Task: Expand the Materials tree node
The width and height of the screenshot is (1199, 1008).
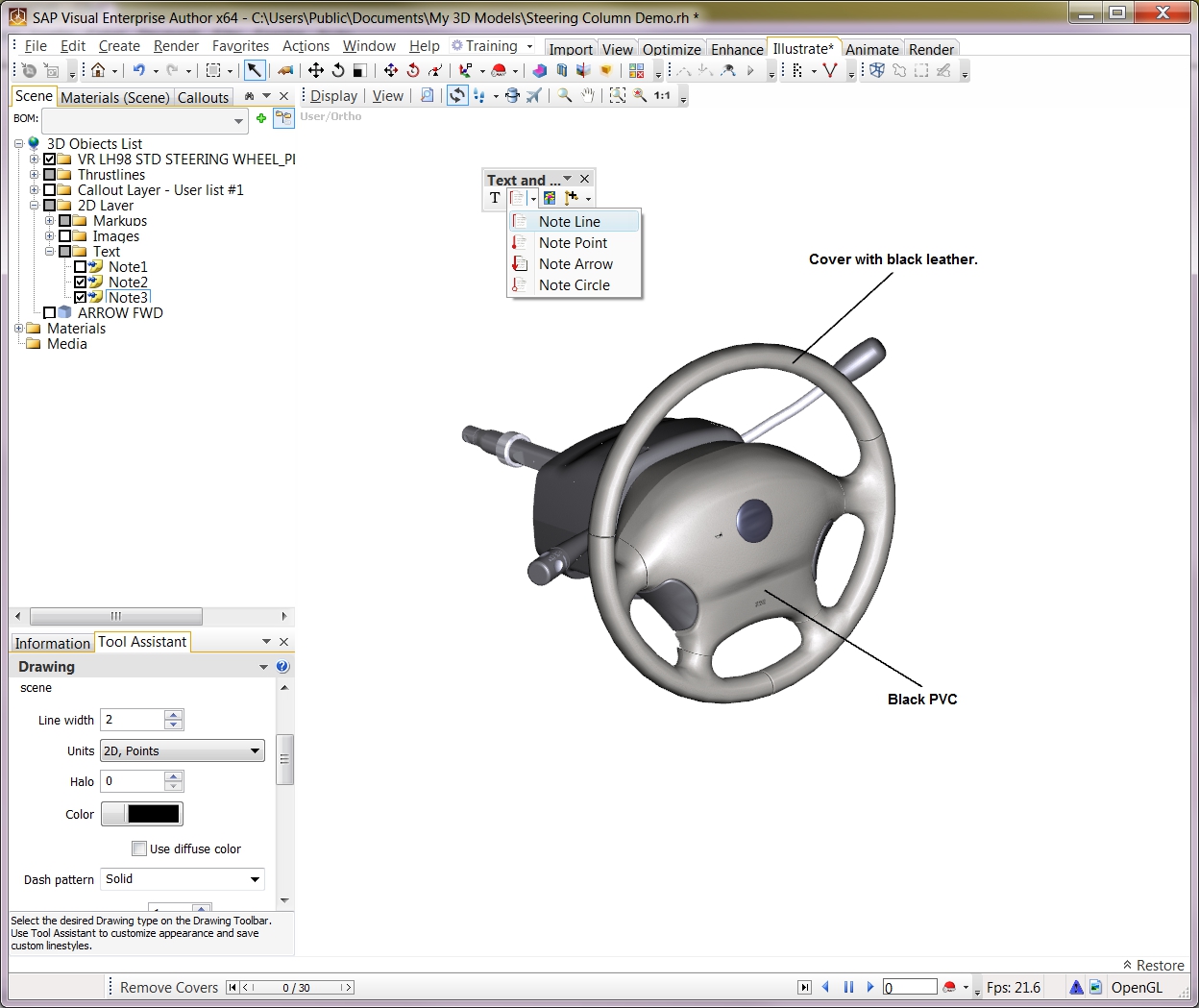Action: point(18,329)
